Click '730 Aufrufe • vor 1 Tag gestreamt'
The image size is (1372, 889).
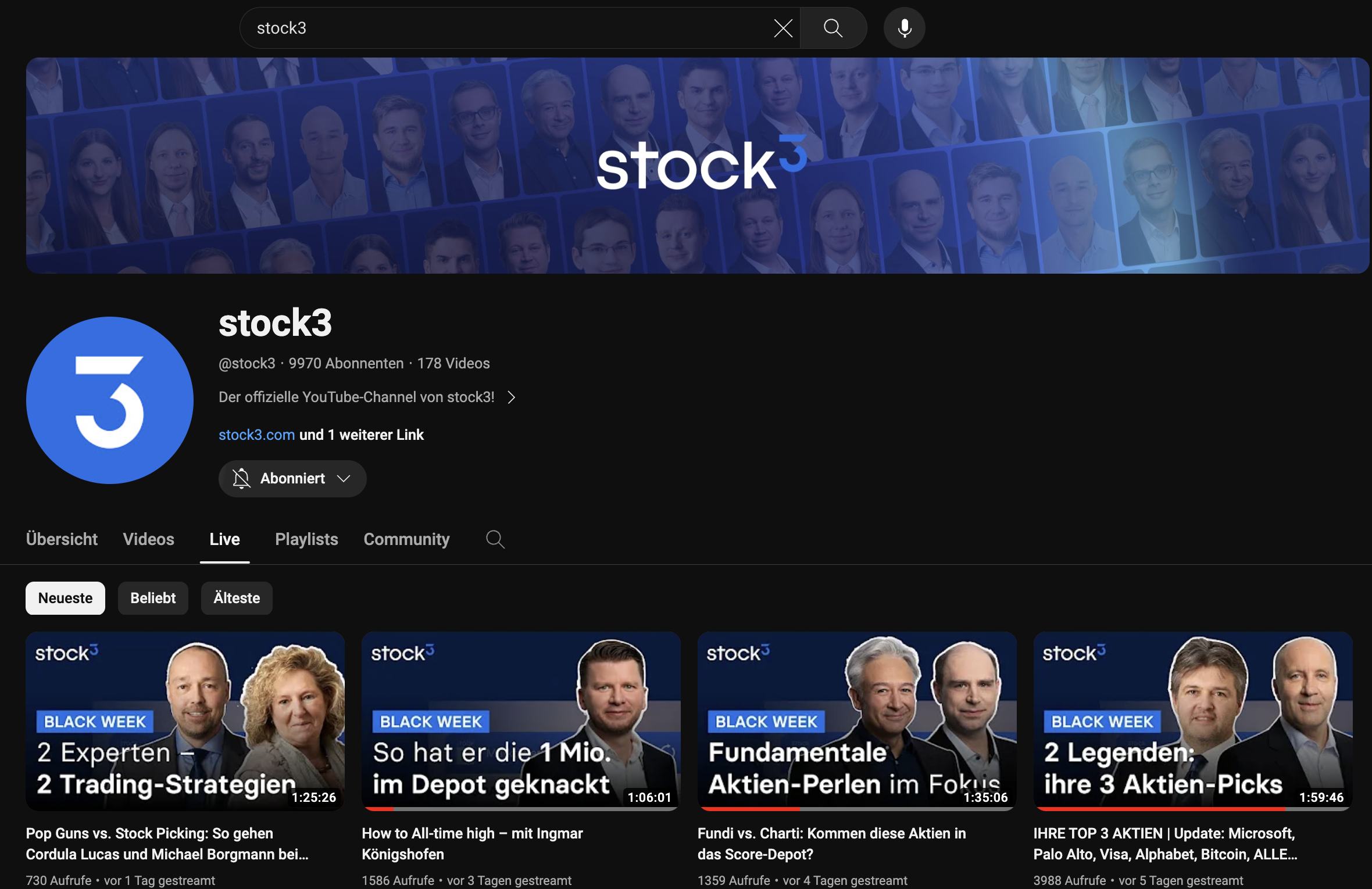[120, 880]
